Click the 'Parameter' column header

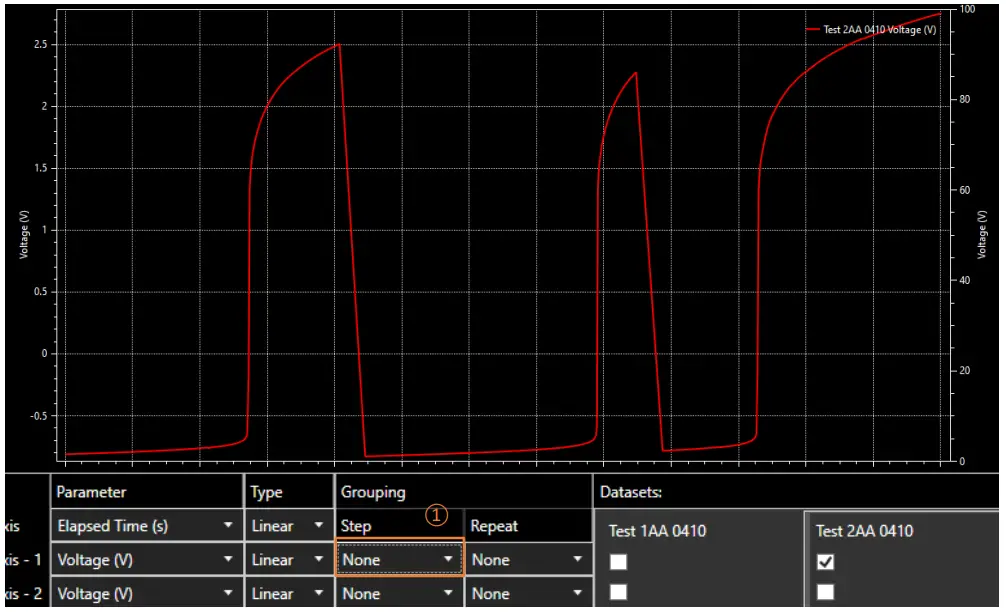pyautogui.click(x=91, y=492)
